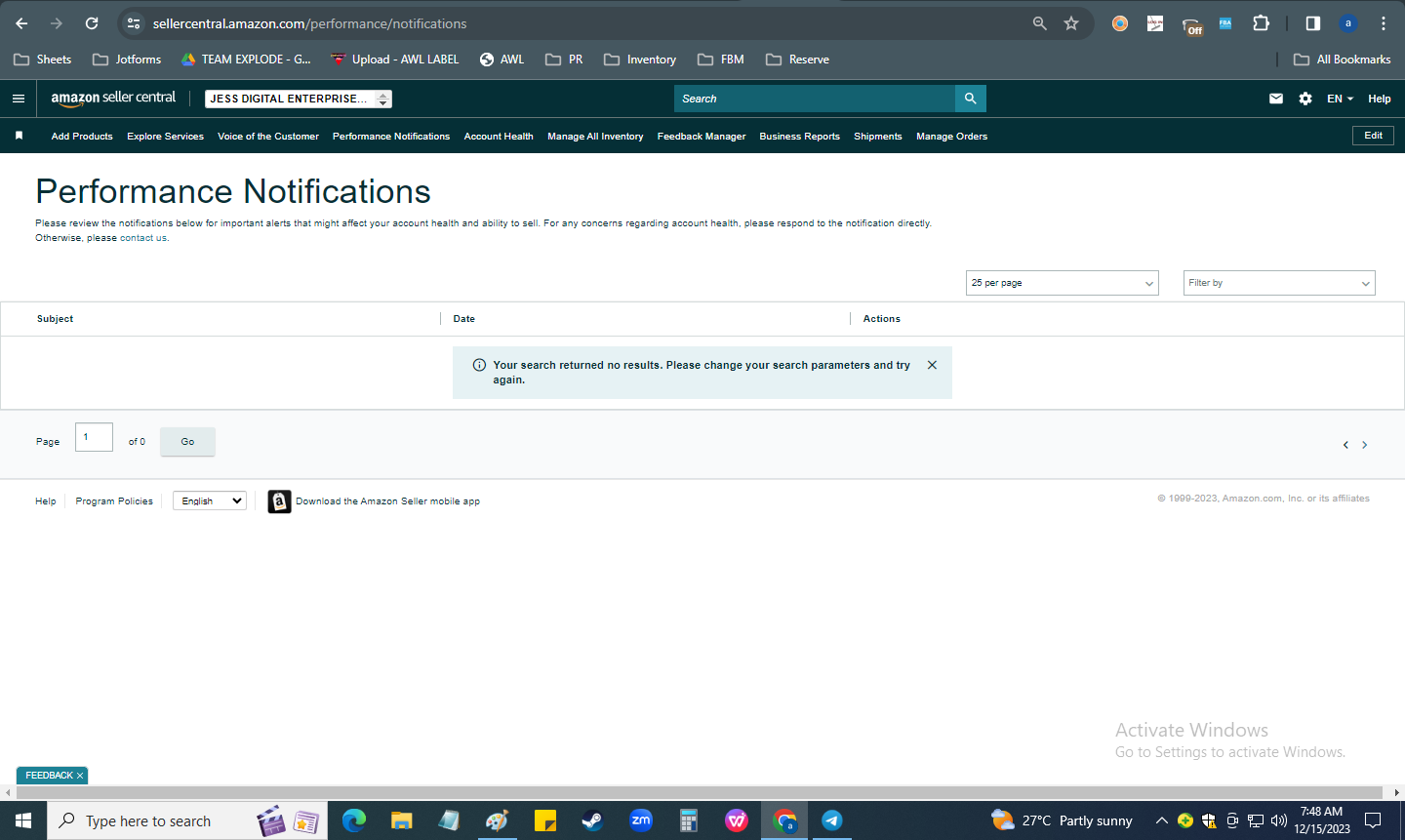Open Chrome profile avatar
Viewport: 1405px width, 840px height.
click(1348, 23)
